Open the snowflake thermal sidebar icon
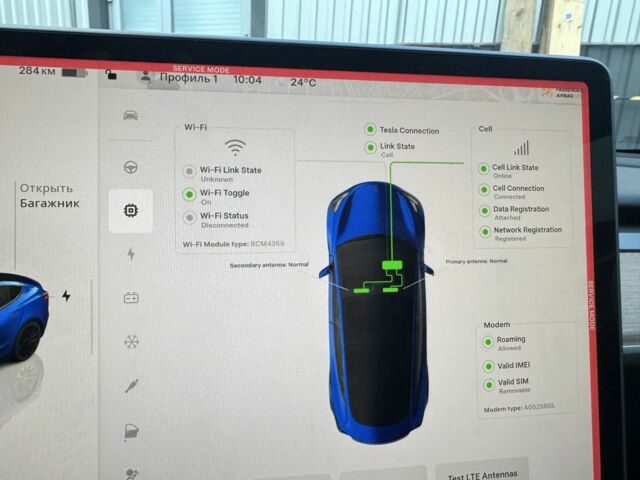The height and width of the screenshot is (480, 640). click(x=131, y=341)
